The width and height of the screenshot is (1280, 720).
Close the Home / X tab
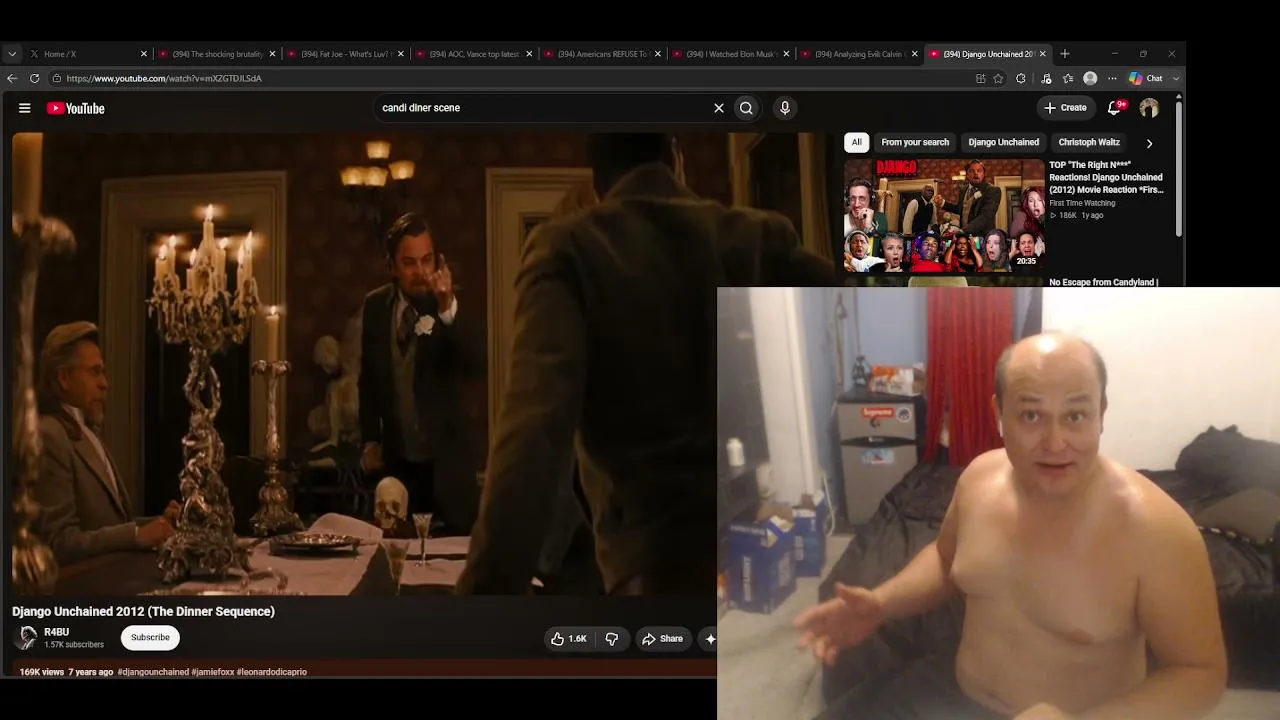tap(144, 54)
